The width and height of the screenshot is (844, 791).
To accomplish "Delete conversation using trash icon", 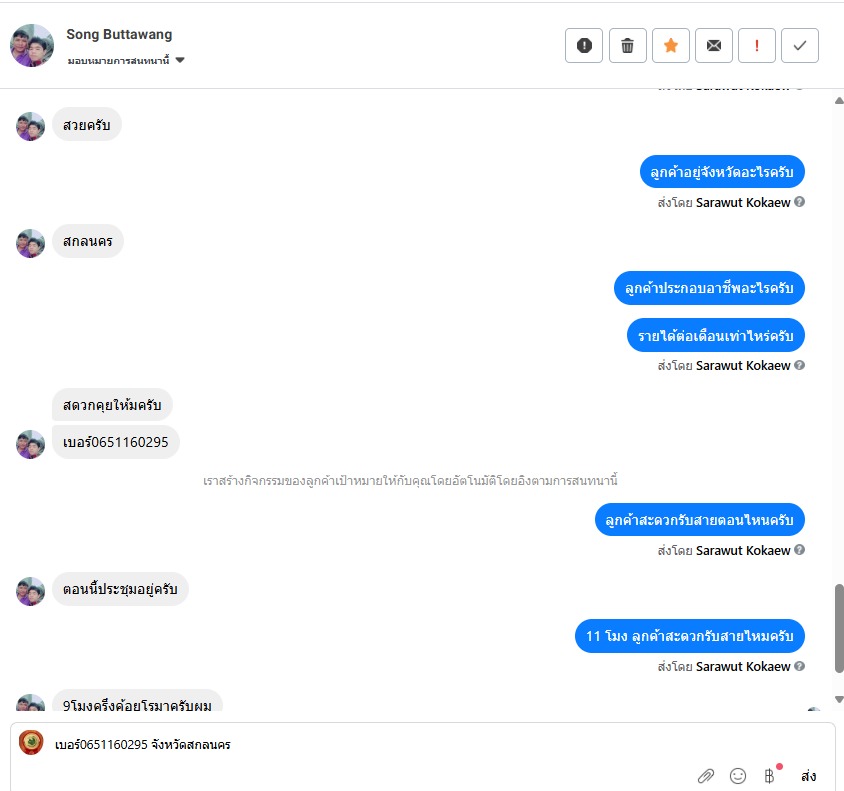I will tap(628, 46).
